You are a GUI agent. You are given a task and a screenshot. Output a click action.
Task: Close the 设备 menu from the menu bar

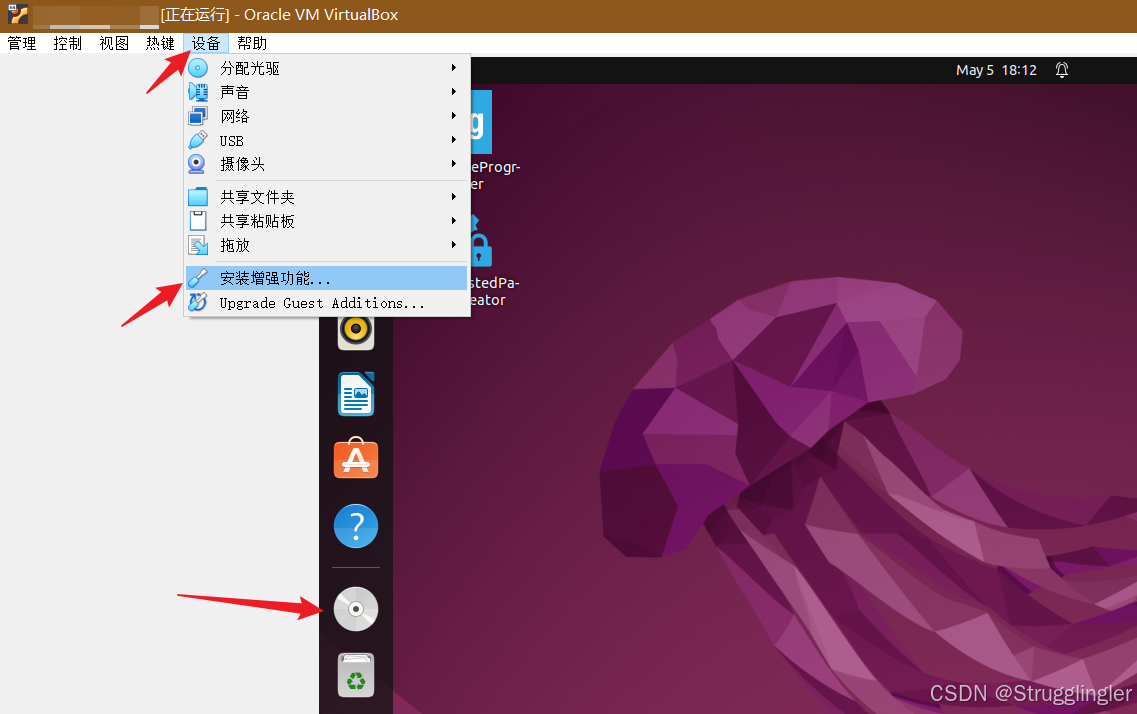pyautogui.click(x=206, y=43)
